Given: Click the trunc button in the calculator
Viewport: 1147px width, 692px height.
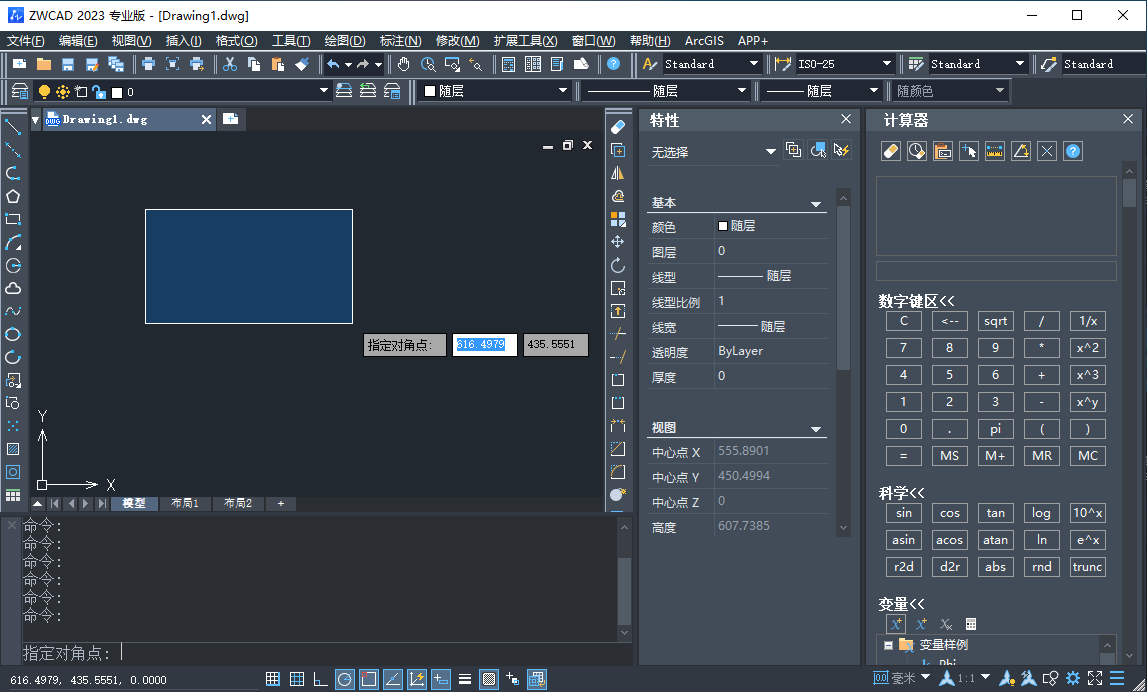Looking at the screenshot, I should (x=1088, y=567).
